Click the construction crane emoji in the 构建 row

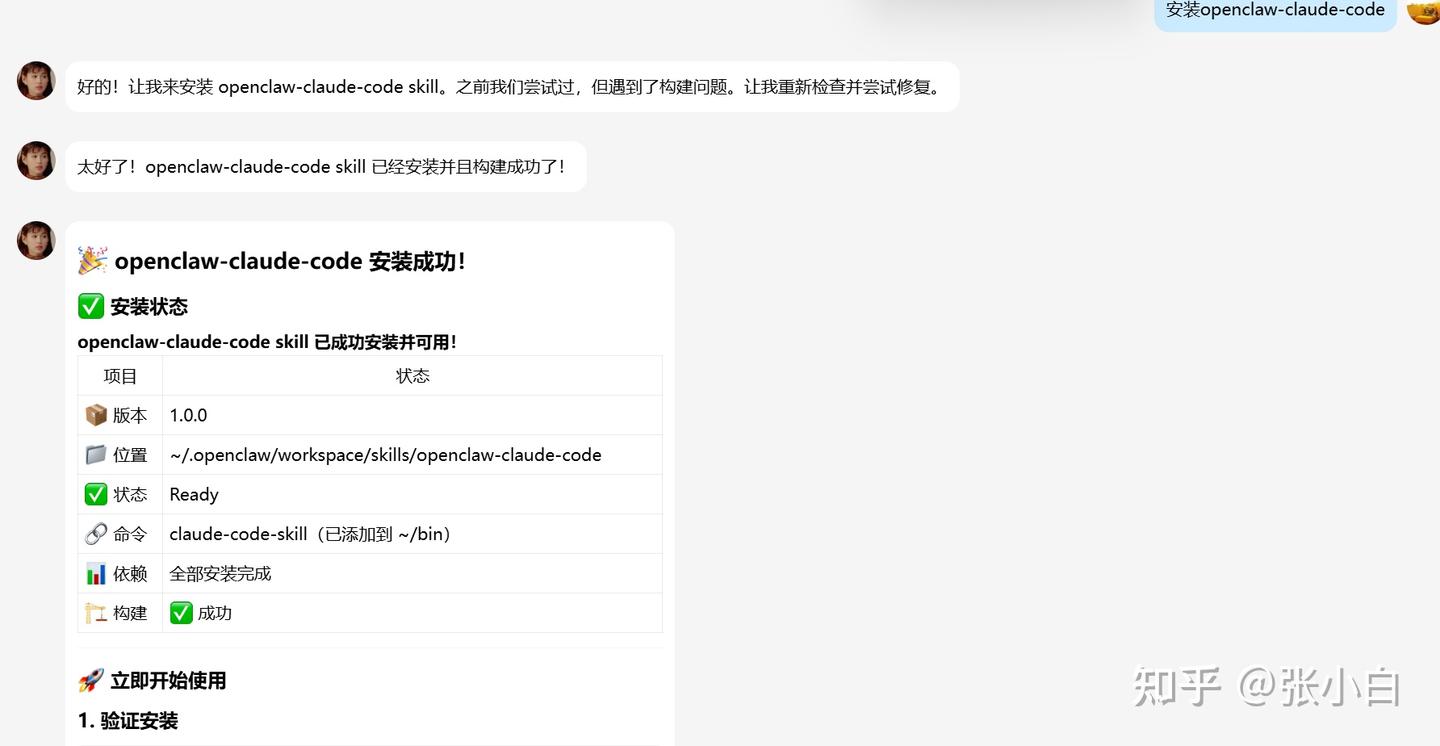(x=96, y=613)
